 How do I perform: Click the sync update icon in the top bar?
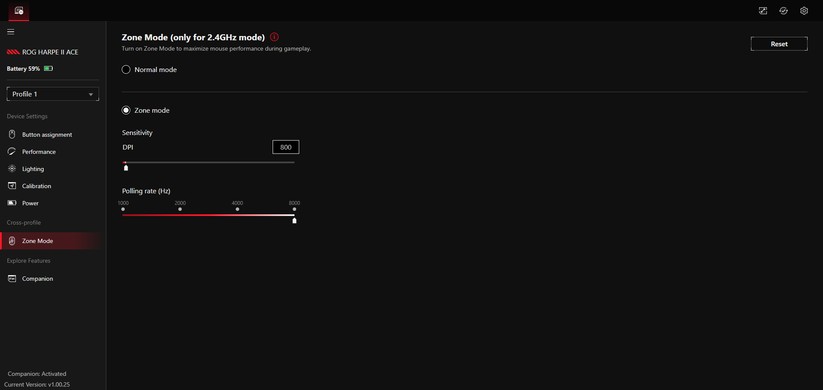point(783,10)
